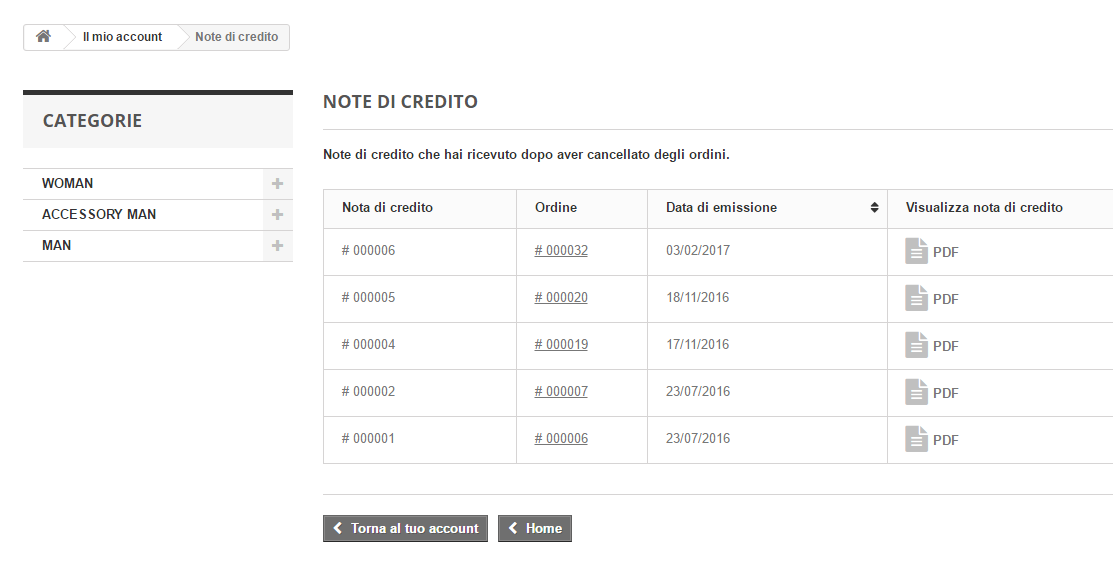Expand the ACCESSORY MAN category
1113x588 pixels.
277,214
